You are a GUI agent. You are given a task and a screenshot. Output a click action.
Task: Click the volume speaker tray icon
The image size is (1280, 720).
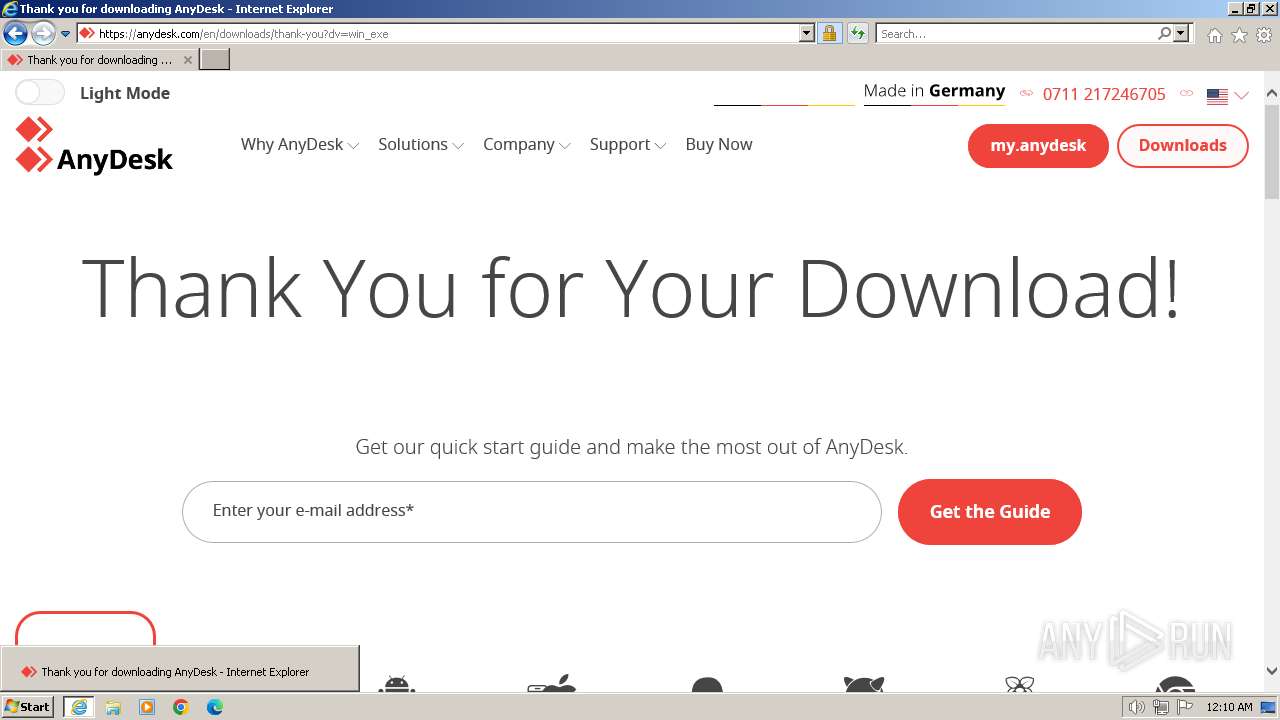(1137, 707)
